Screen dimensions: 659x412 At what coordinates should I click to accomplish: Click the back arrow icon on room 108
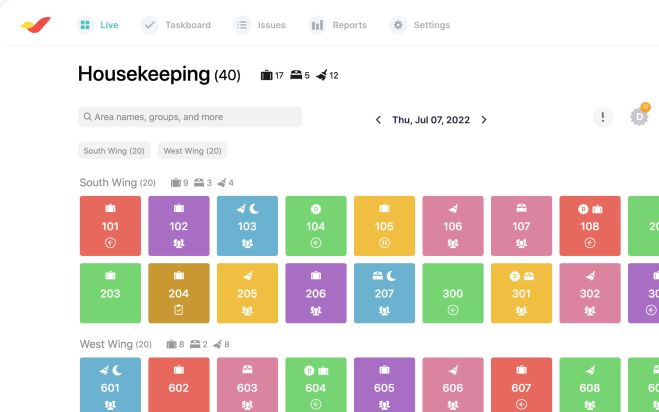pos(590,243)
